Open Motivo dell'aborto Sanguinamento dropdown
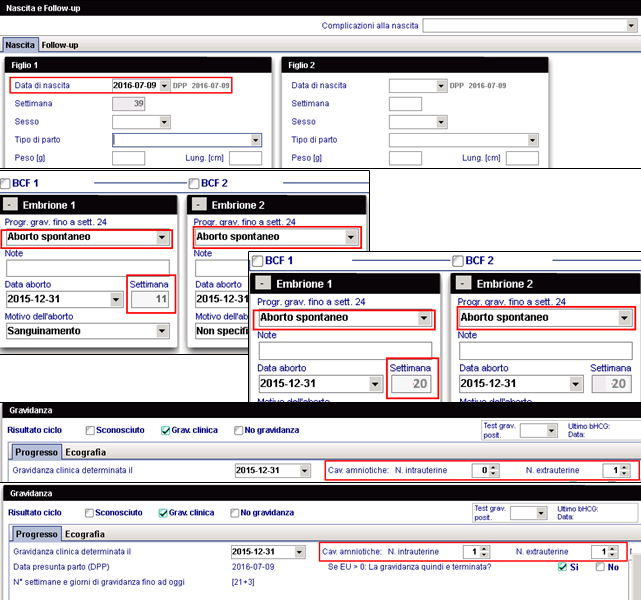Viewport: 641px width, 600px height. (162, 331)
